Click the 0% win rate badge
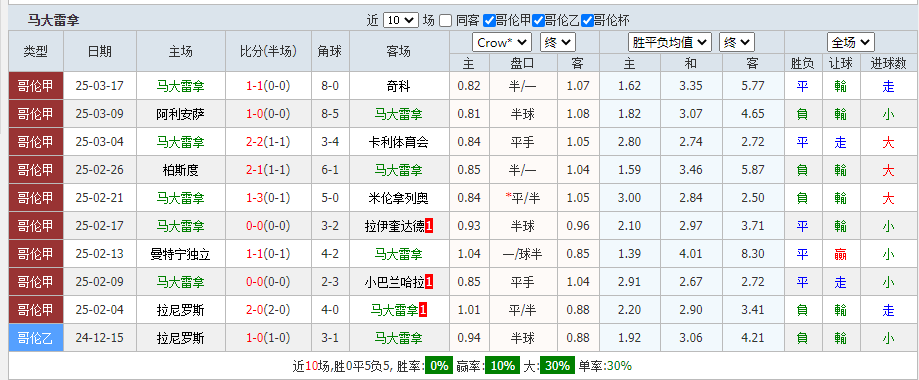The image size is (919, 380). (x=439, y=366)
